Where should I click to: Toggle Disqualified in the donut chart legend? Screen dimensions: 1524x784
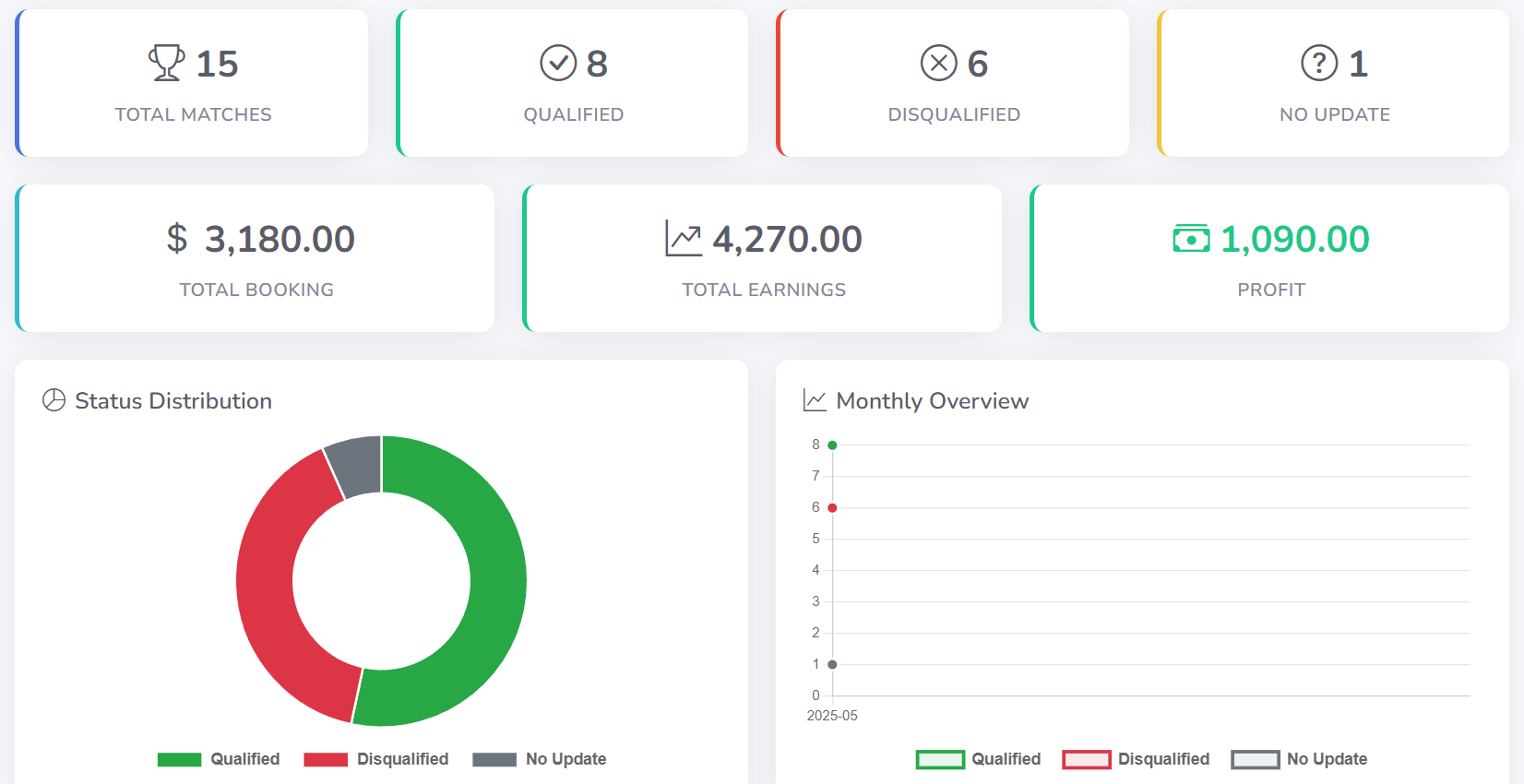pos(376,759)
